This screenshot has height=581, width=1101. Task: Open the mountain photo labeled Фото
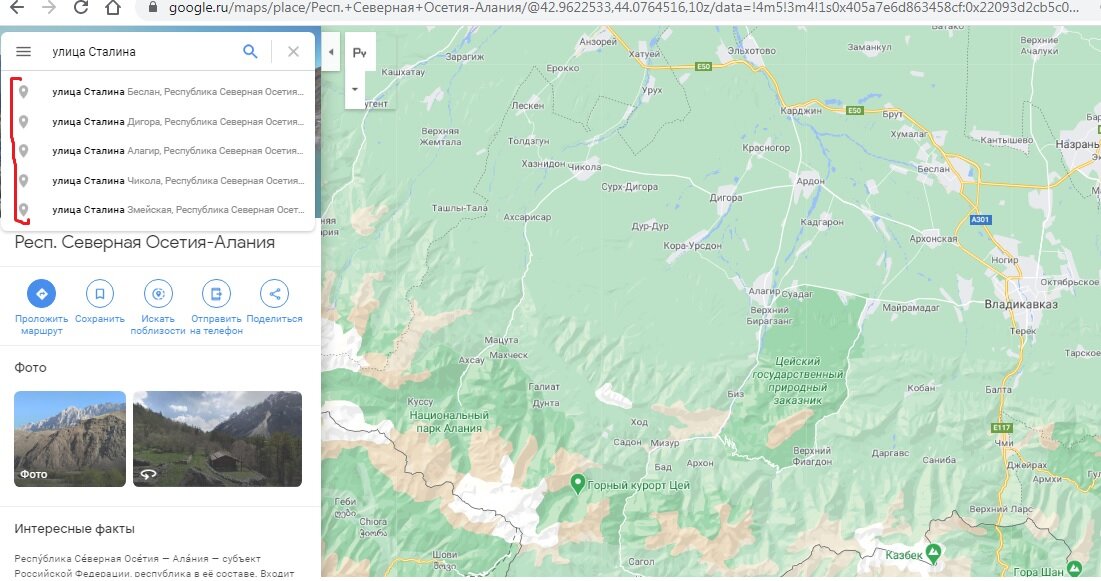[70, 439]
